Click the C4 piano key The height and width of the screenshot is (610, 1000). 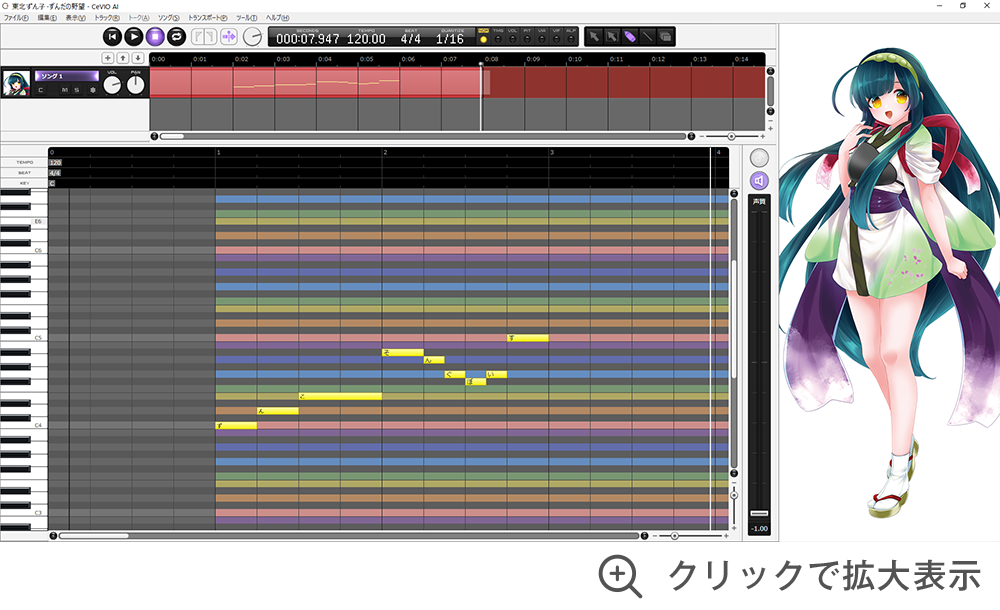24,426
